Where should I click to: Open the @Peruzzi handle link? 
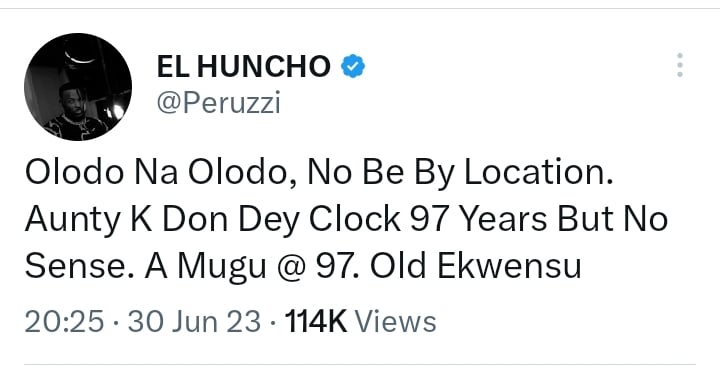pyautogui.click(x=219, y=103)
